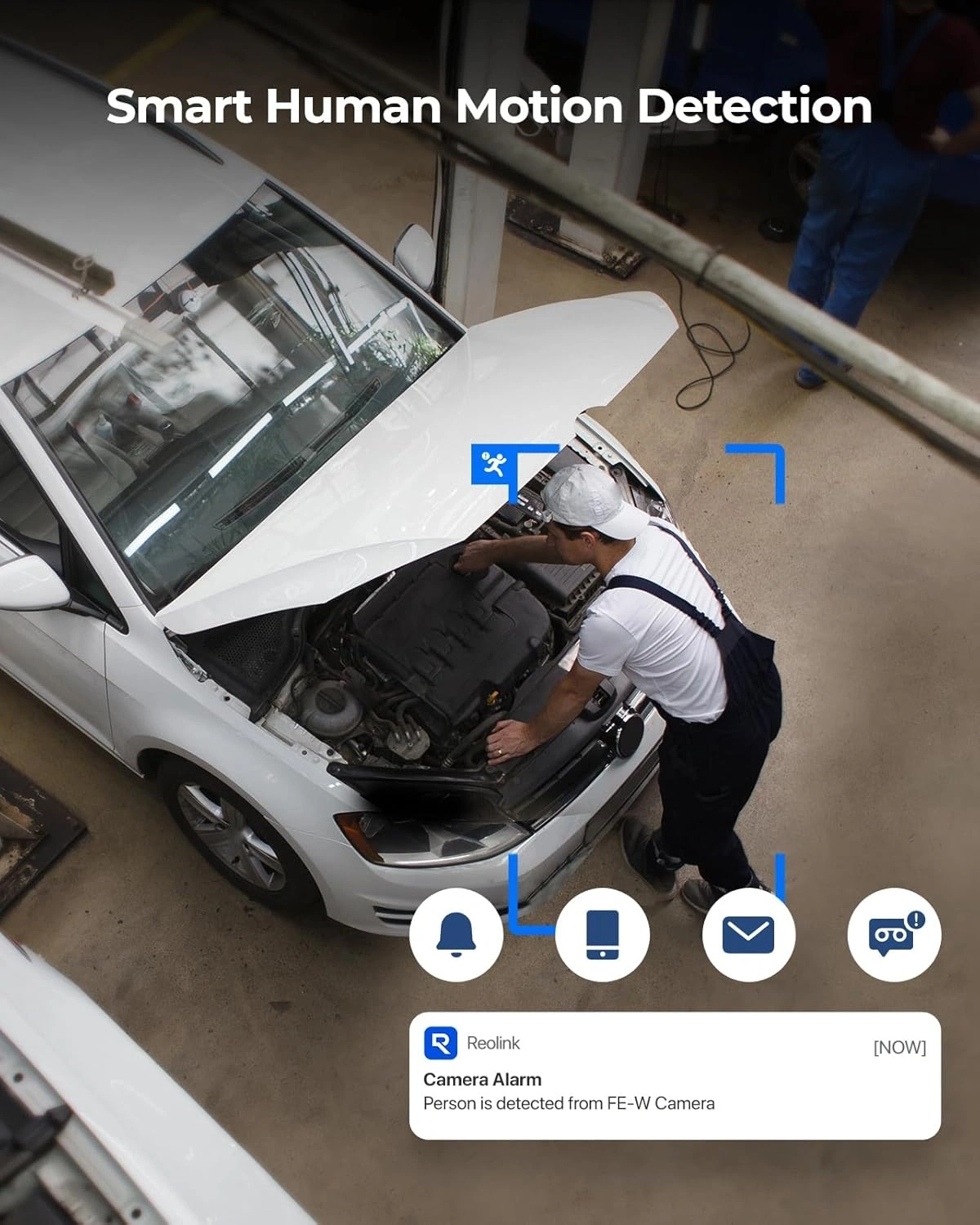The width and height of the screenshot is (980, 1225).
Task: Click the blue Reolink app logo
Action: tap(440, 1043)
